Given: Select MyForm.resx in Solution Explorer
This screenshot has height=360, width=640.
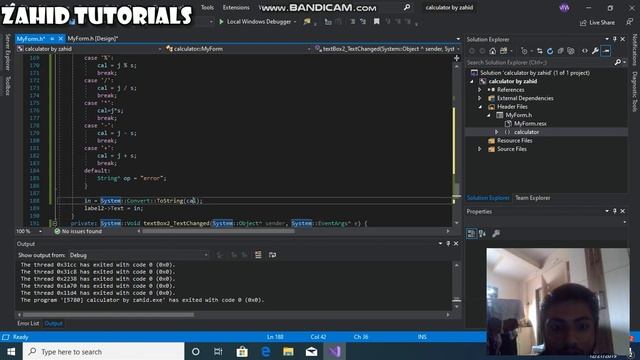Looking at the screenshot, I should click(530, 124).
